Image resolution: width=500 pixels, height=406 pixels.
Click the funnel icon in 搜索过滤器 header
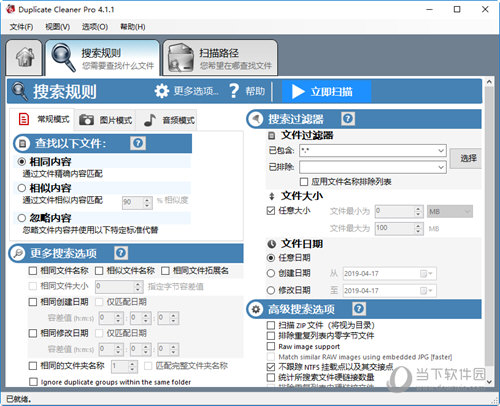[x=256, y=119]
